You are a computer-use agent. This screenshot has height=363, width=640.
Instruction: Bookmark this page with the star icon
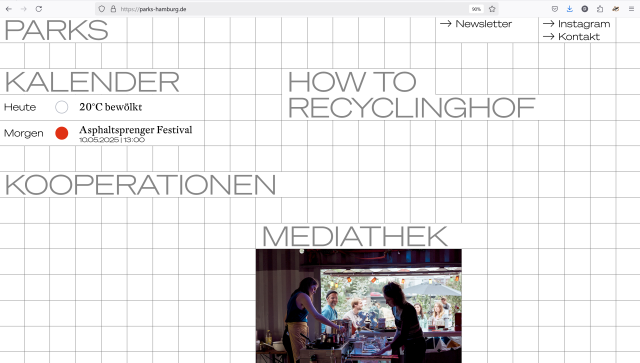click(x=492, y=9)
